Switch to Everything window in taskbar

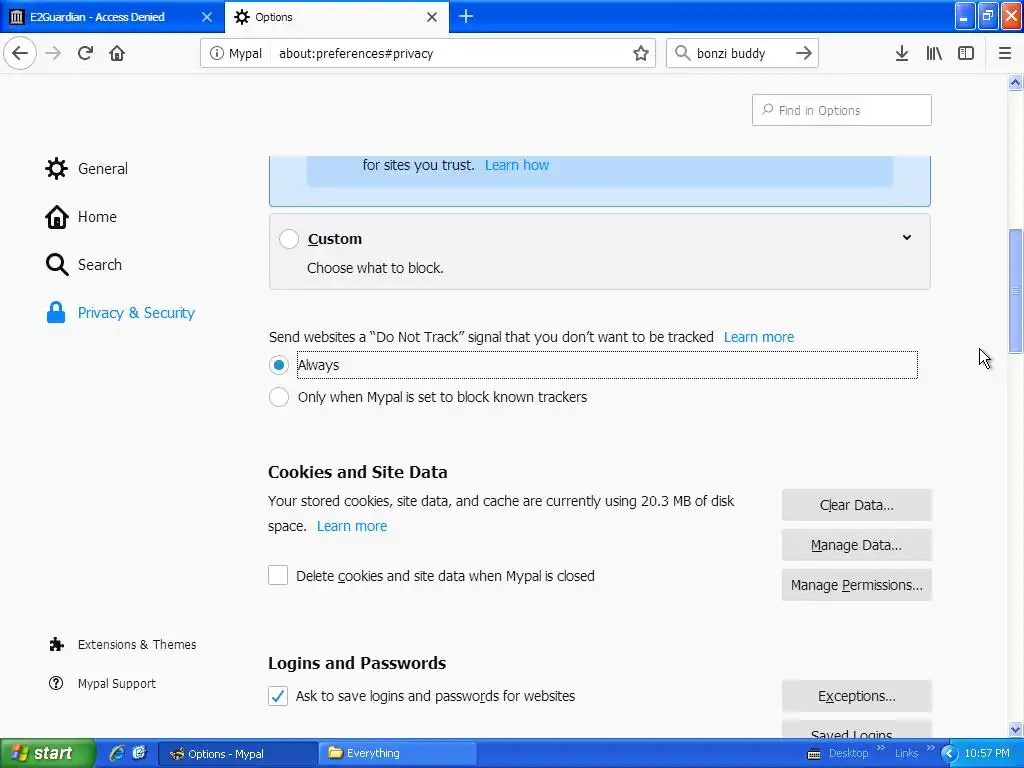pyautogui.click(x=397, y=753)
